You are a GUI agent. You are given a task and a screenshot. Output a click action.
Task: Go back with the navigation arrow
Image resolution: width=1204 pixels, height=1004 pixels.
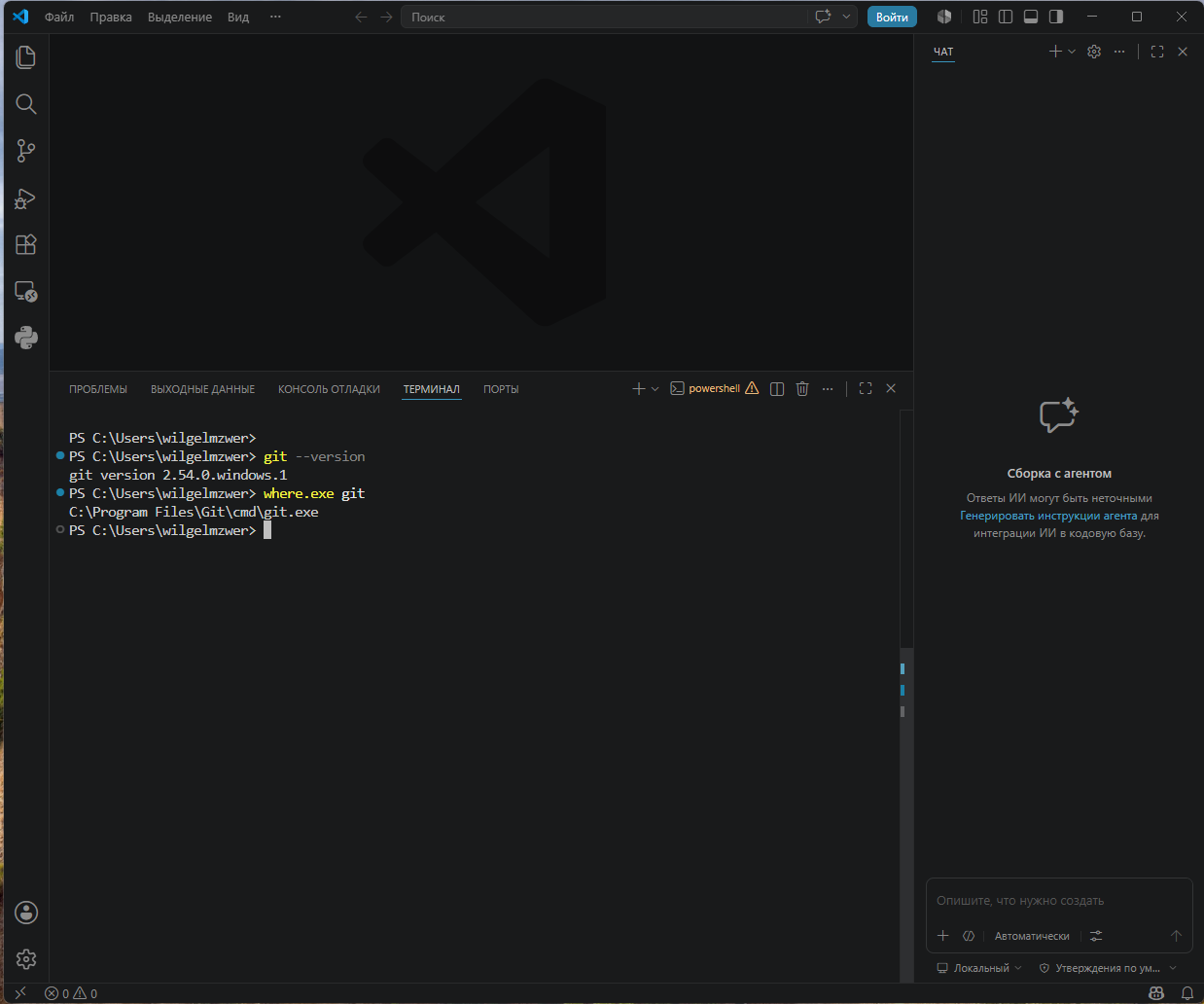coord(362,17)
